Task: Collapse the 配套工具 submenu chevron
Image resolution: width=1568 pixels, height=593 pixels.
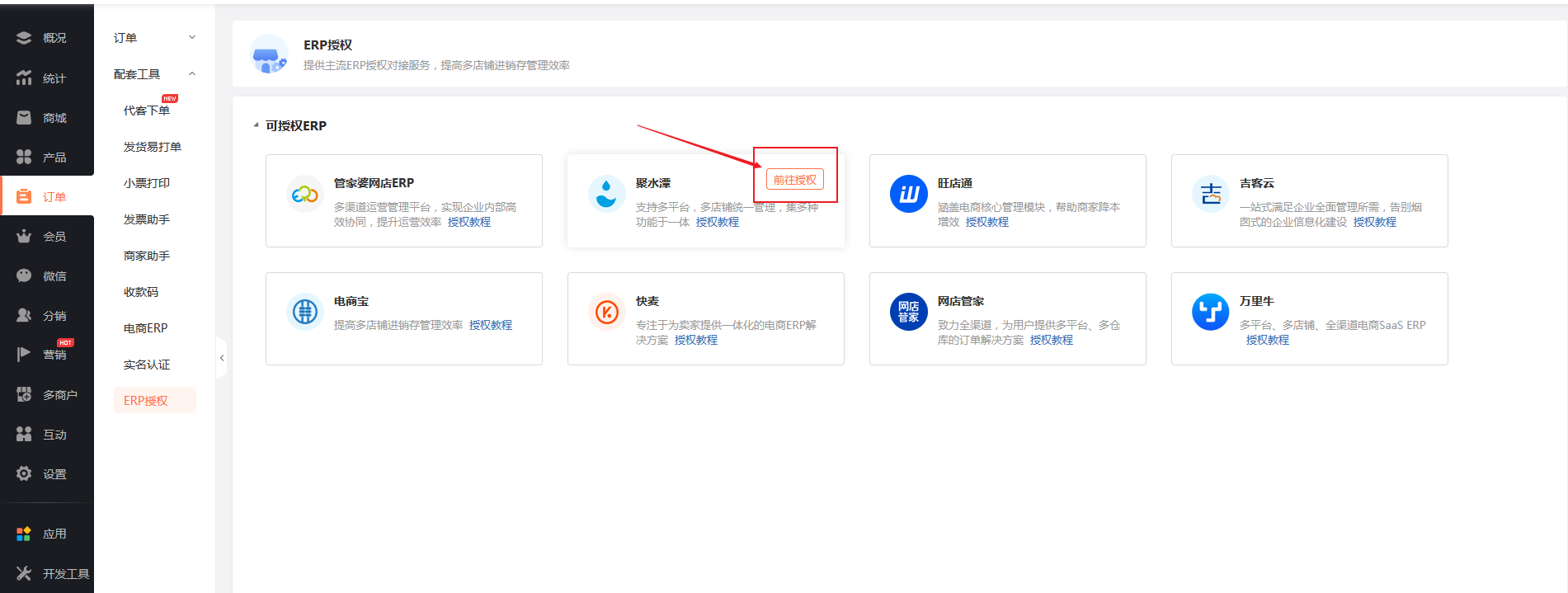Action: coord(192,73)
